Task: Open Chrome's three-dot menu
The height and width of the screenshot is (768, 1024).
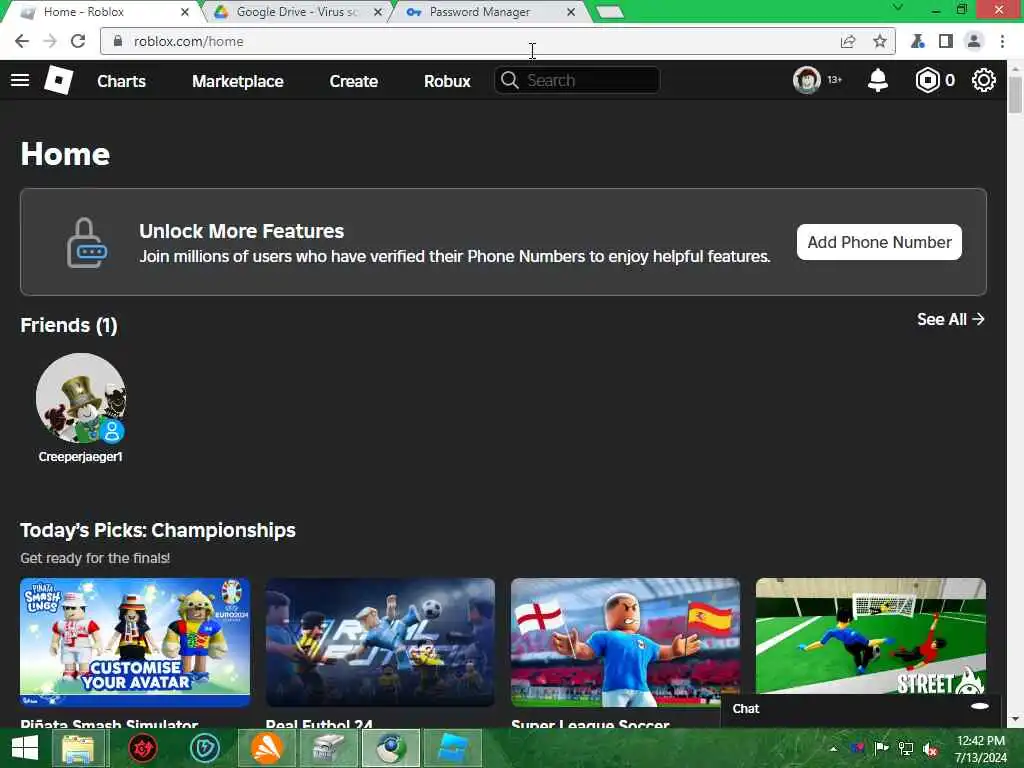Action: click(1002, 41)
